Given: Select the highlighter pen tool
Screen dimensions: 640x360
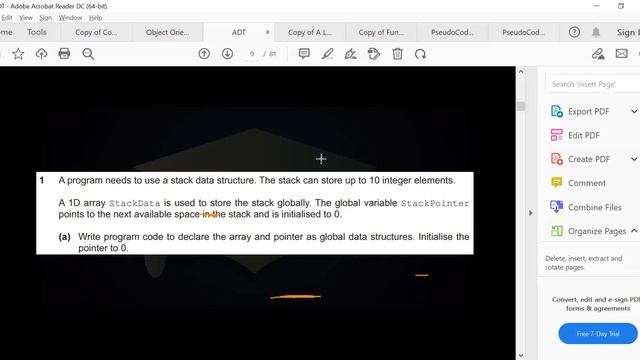Looking at the screenshot, I should (x=327, y=54).
